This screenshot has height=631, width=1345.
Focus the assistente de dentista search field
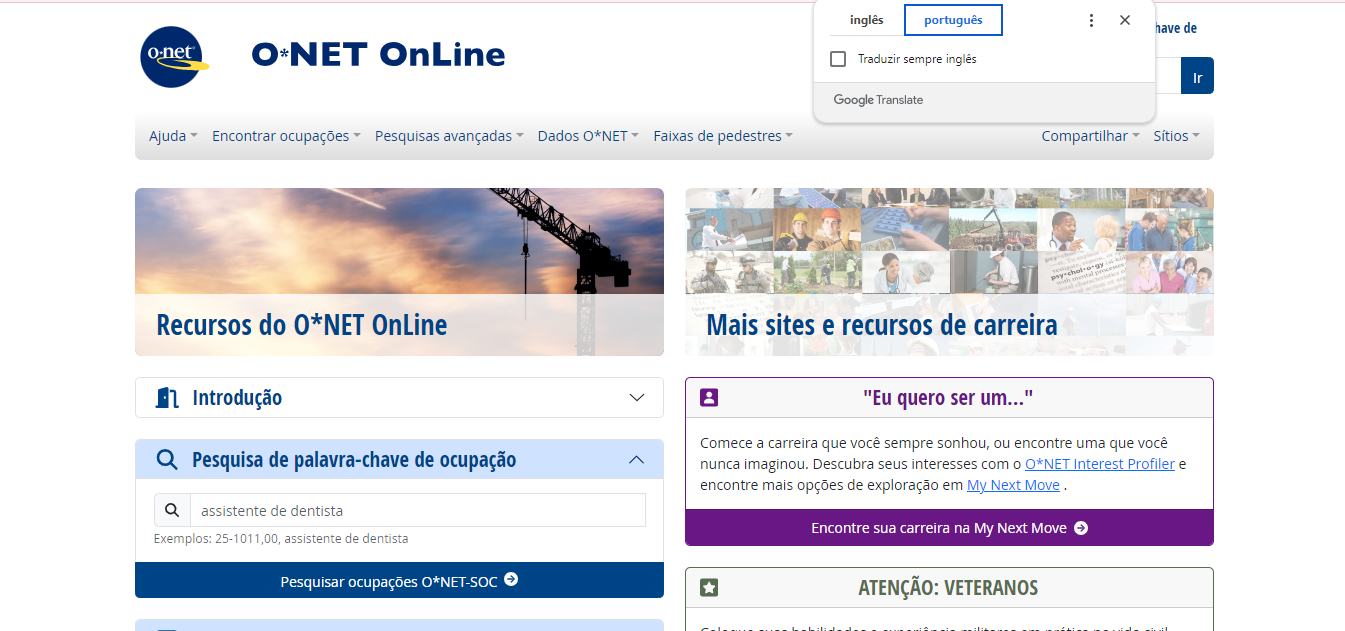click(x=418, y=510)
